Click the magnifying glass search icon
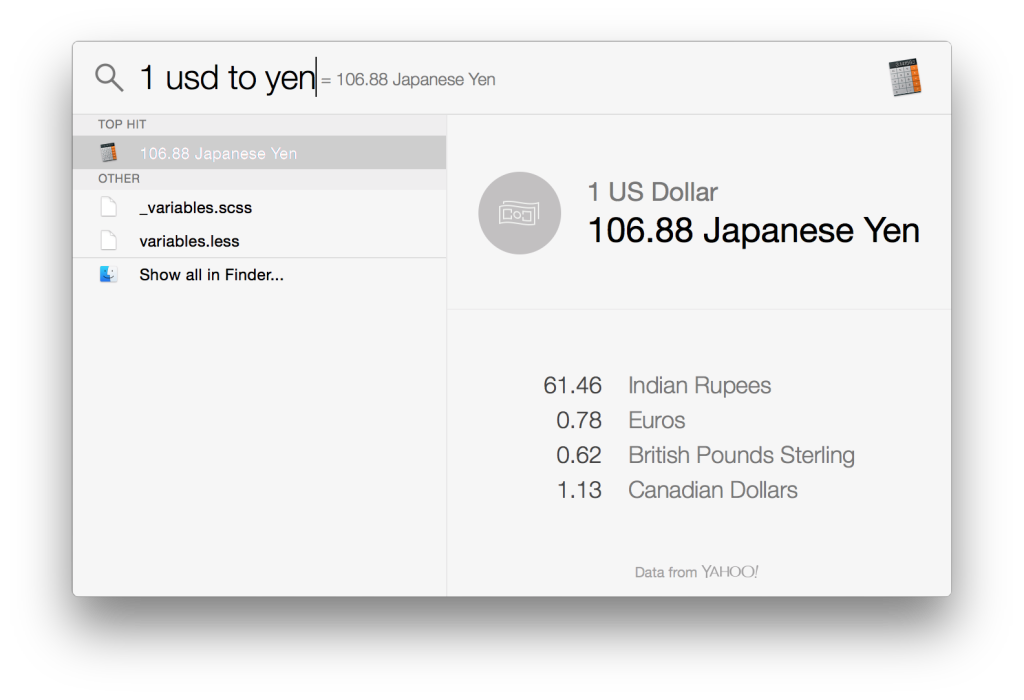 109,77
